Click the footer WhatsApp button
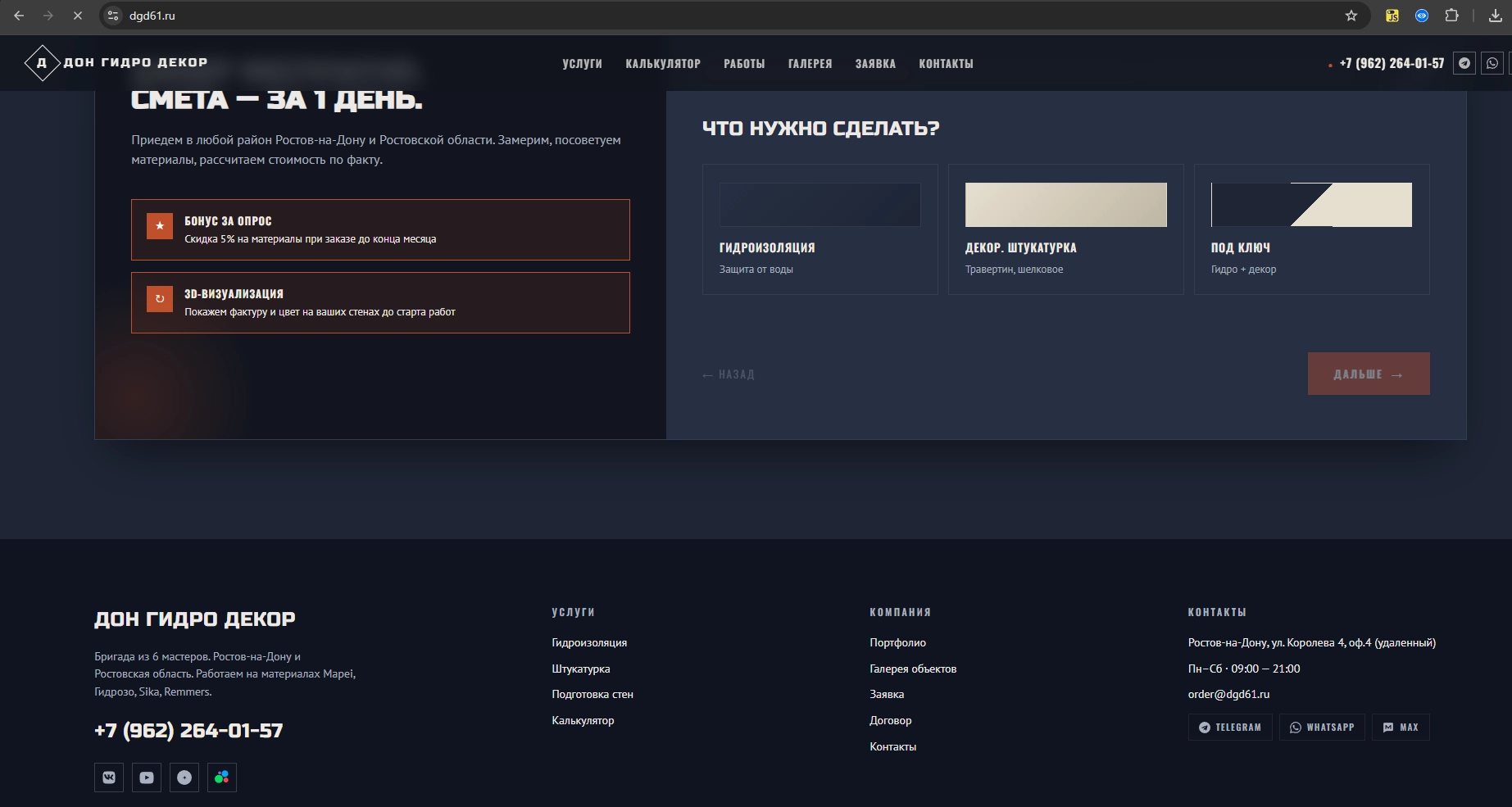1512x807 pixels. coord(1322,728)
